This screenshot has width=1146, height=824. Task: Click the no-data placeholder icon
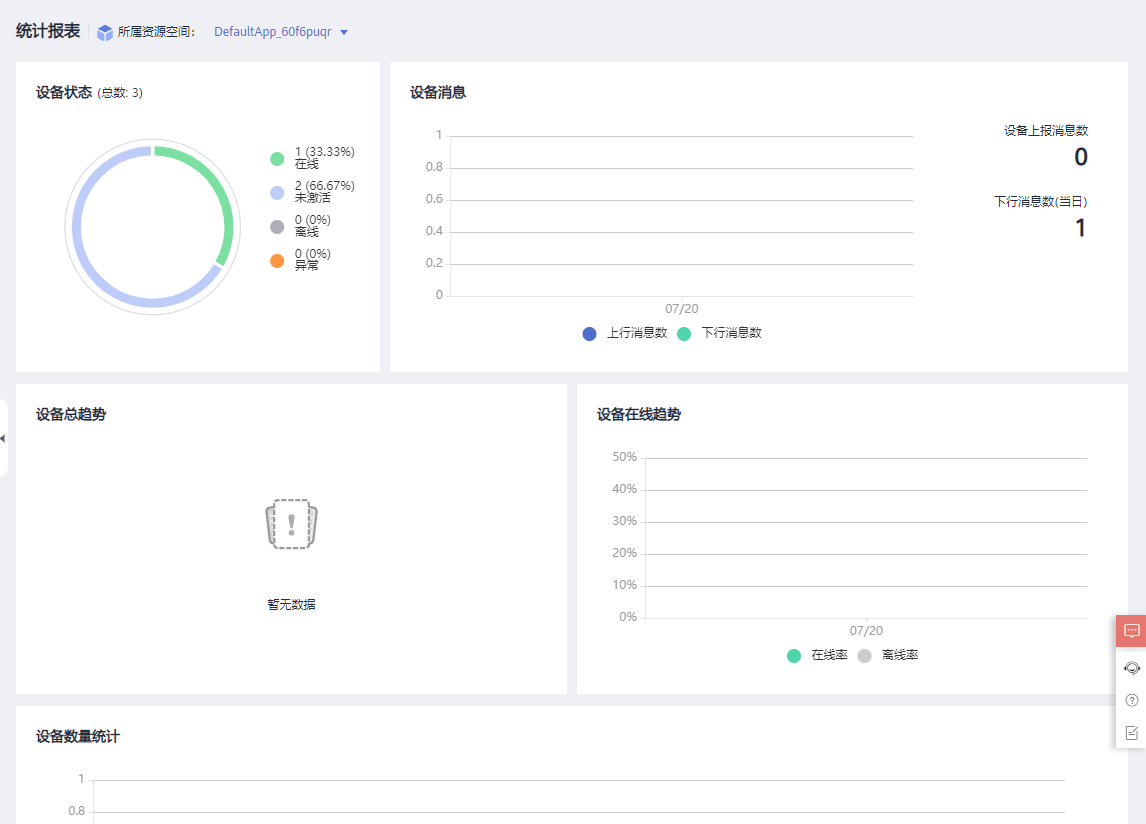tap(291, 524)
